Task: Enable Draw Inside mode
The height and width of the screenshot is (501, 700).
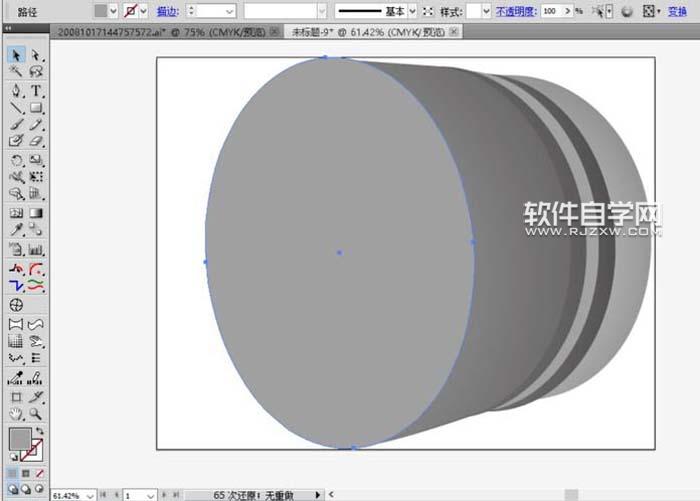Action: click(x=39, y=489)
